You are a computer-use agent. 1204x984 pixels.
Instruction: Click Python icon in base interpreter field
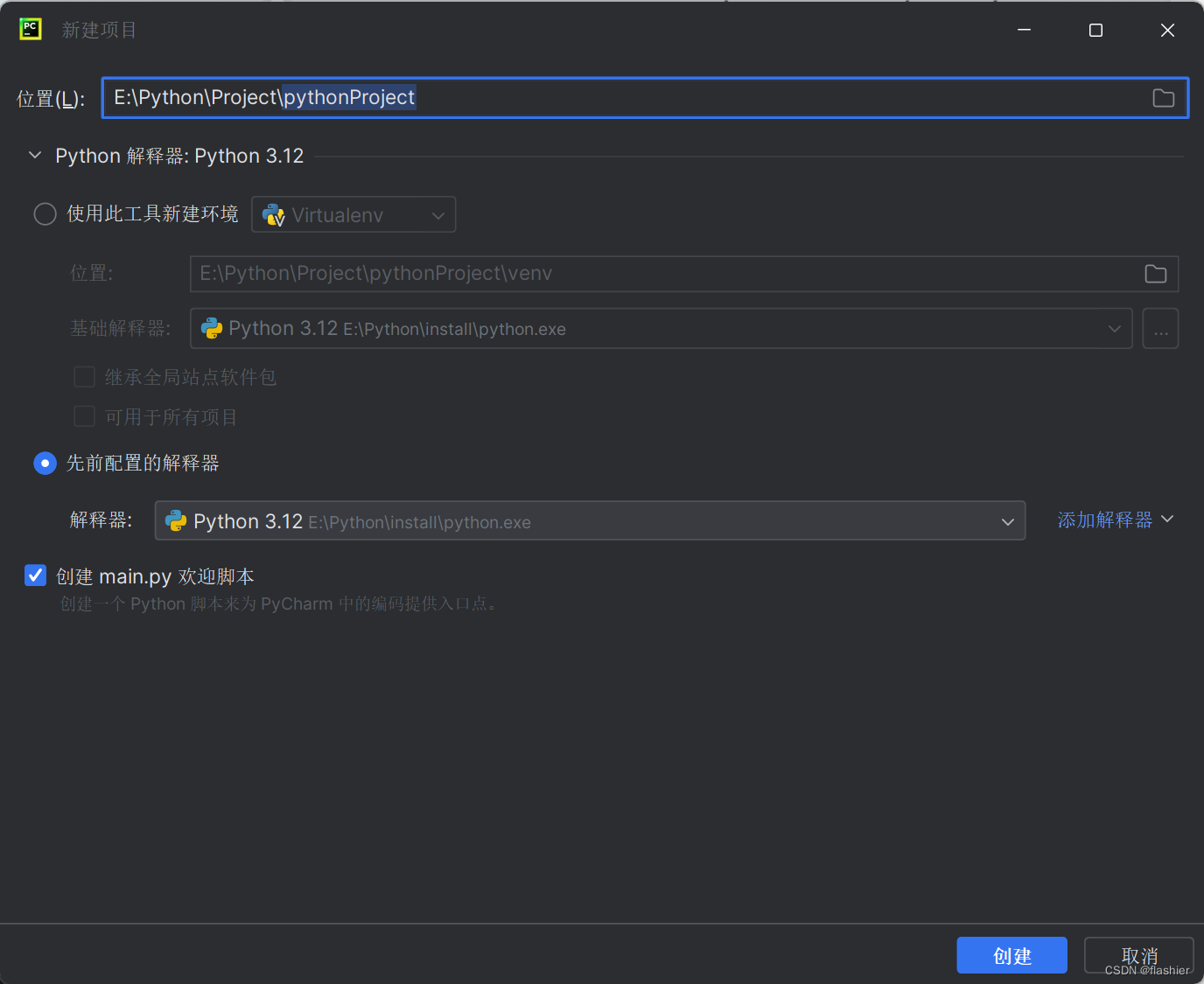(x=212, y=328)
